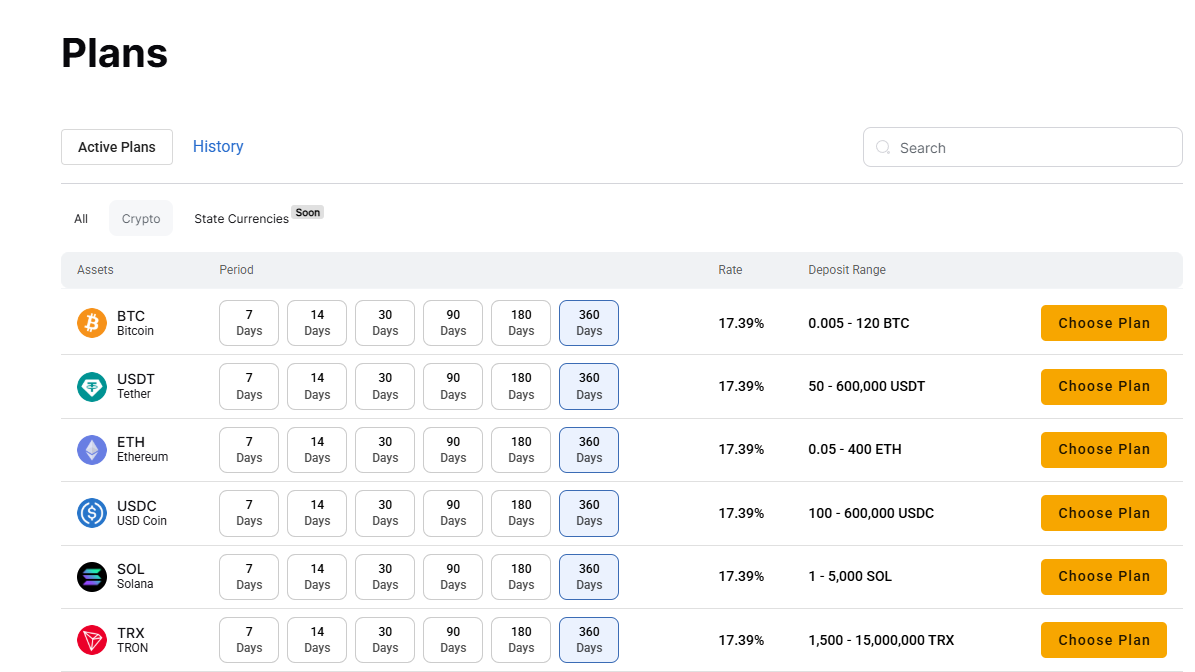
Task: Click the search magnifier icon
Action: click(x=883, y=148)
